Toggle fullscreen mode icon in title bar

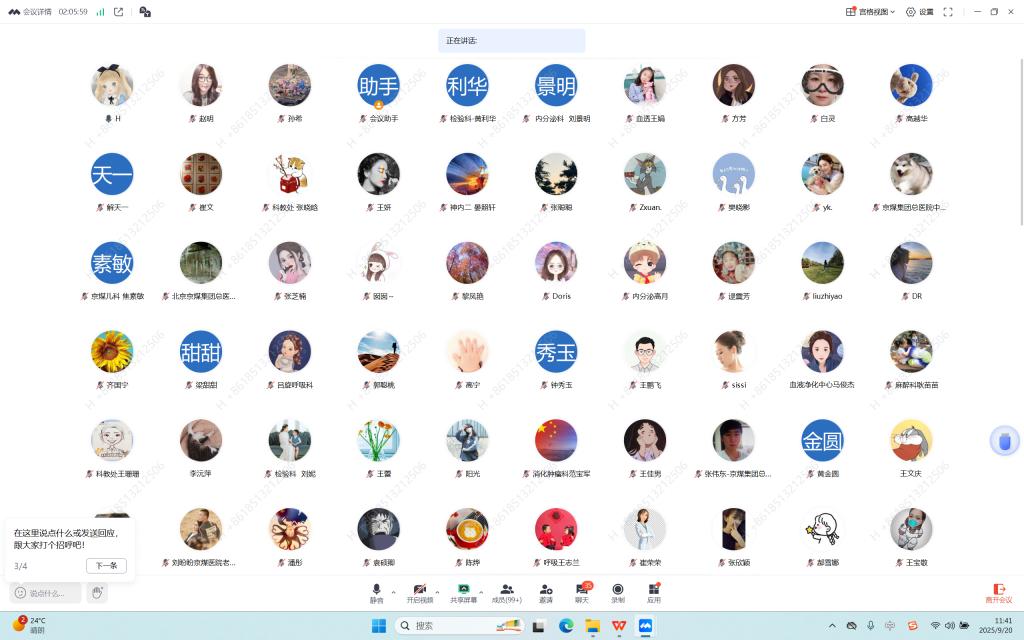948,12
